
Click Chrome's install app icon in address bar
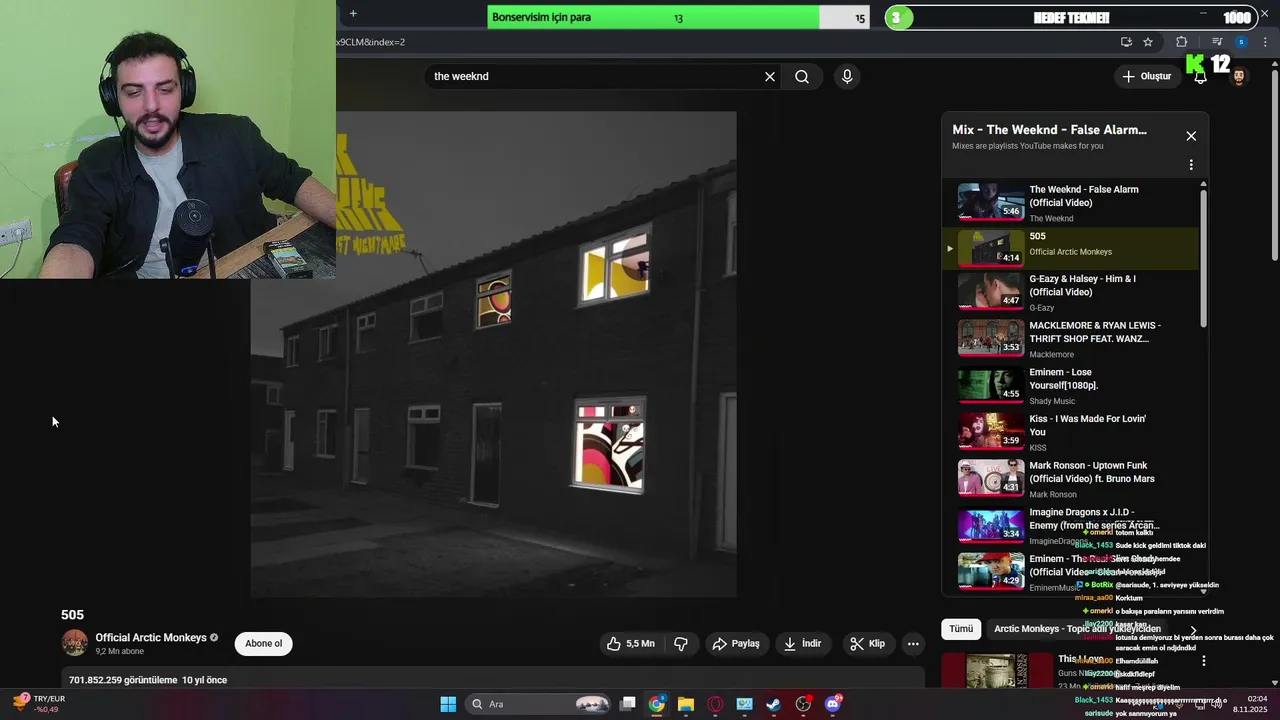coord(1126,42)
